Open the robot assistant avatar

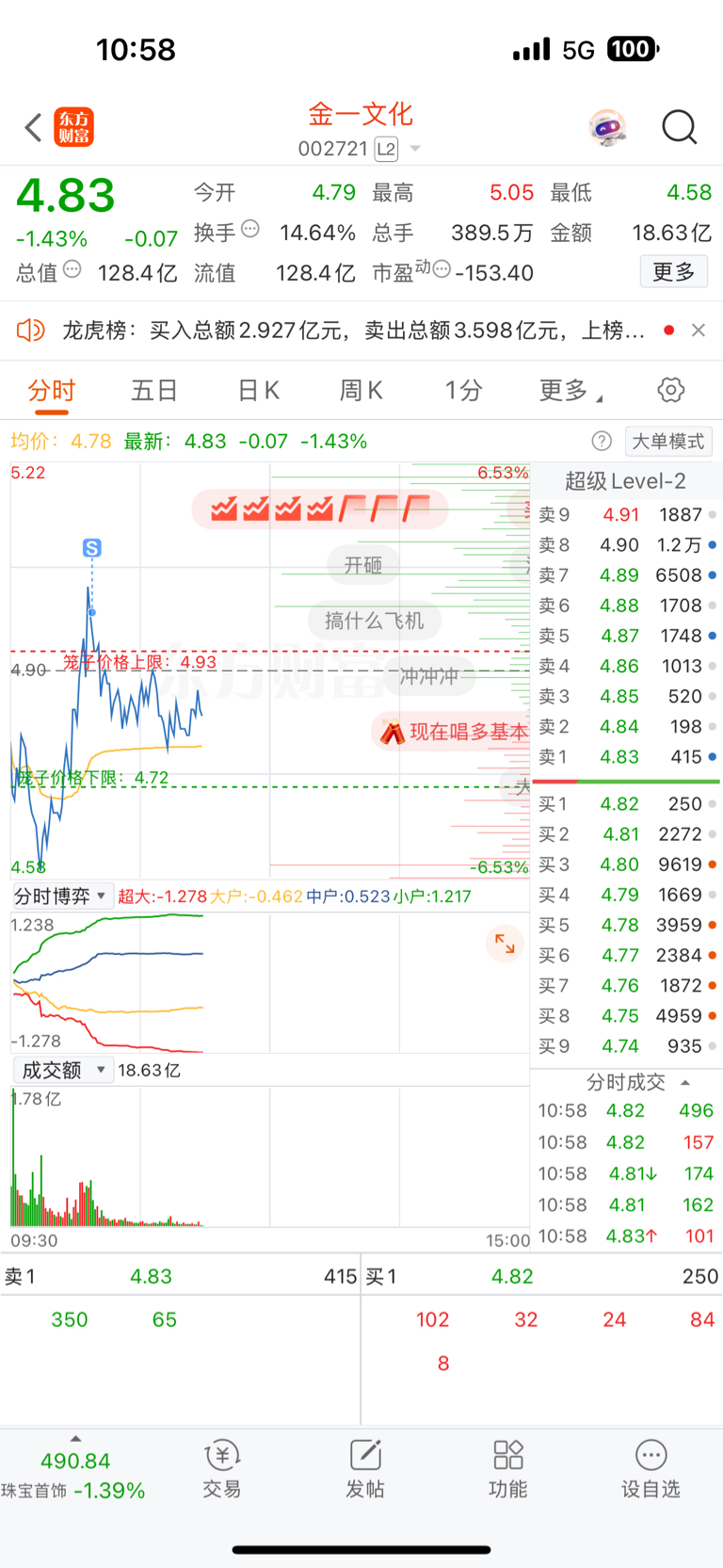(607, 127)
